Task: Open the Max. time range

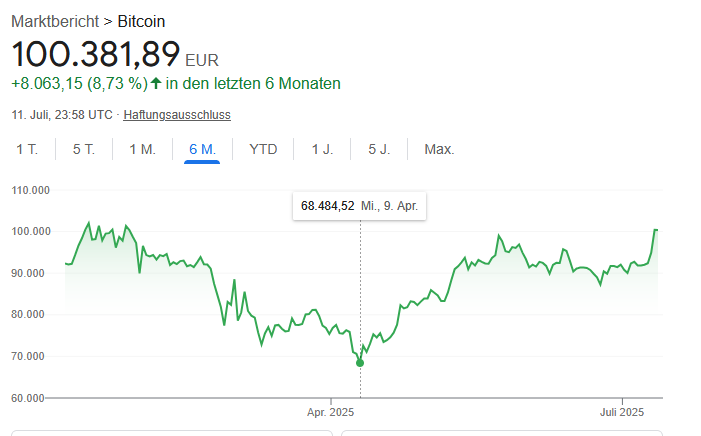Action: [439, 149]
